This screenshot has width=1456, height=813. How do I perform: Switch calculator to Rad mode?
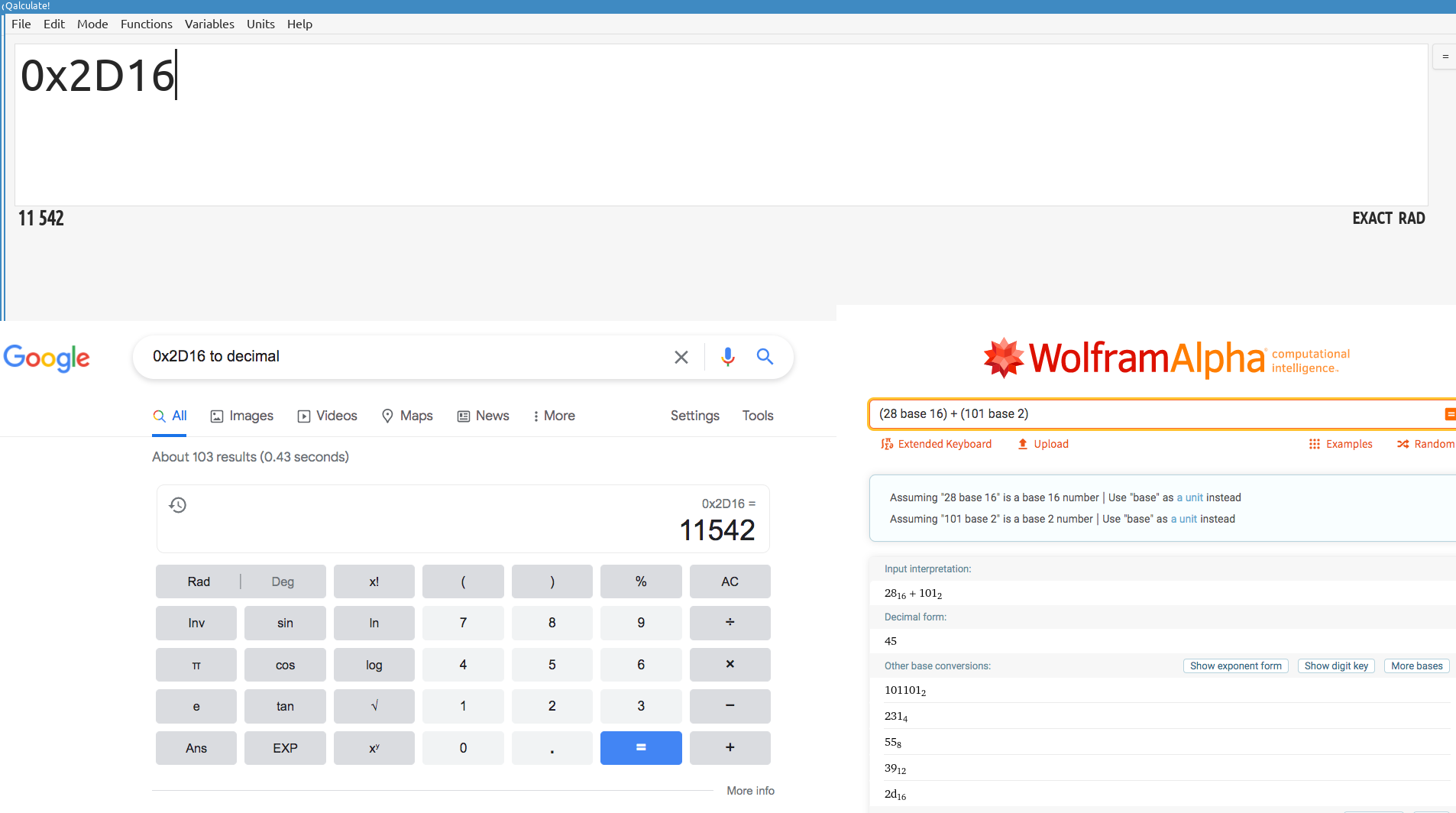(199, 581)
